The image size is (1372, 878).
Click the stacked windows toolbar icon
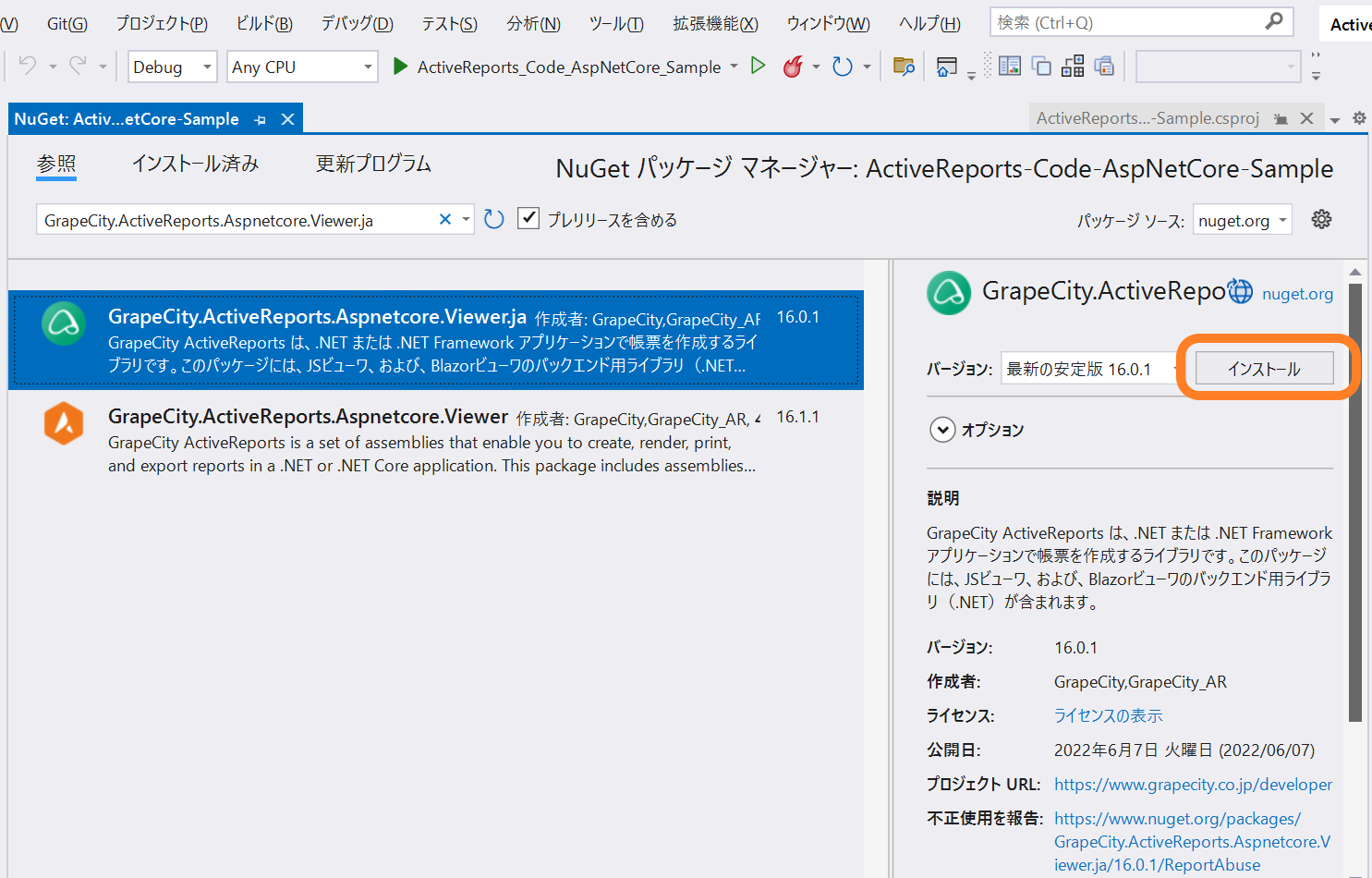[x=1041, y=67]
